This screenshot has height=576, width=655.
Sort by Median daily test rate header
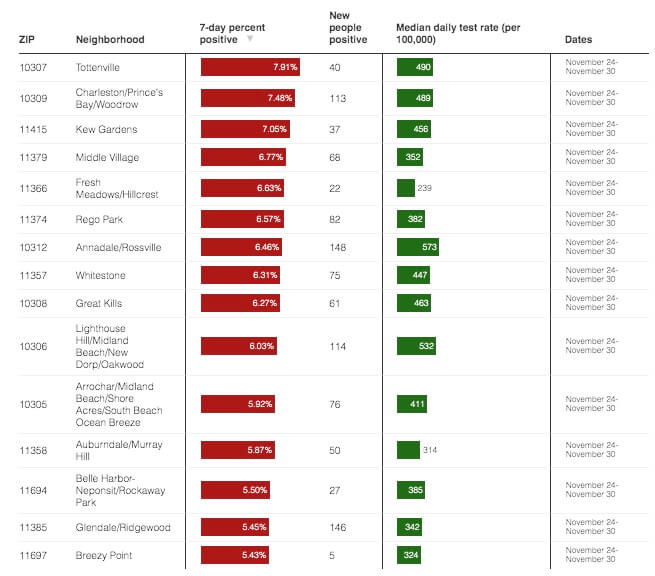click(x=466, y=33)
